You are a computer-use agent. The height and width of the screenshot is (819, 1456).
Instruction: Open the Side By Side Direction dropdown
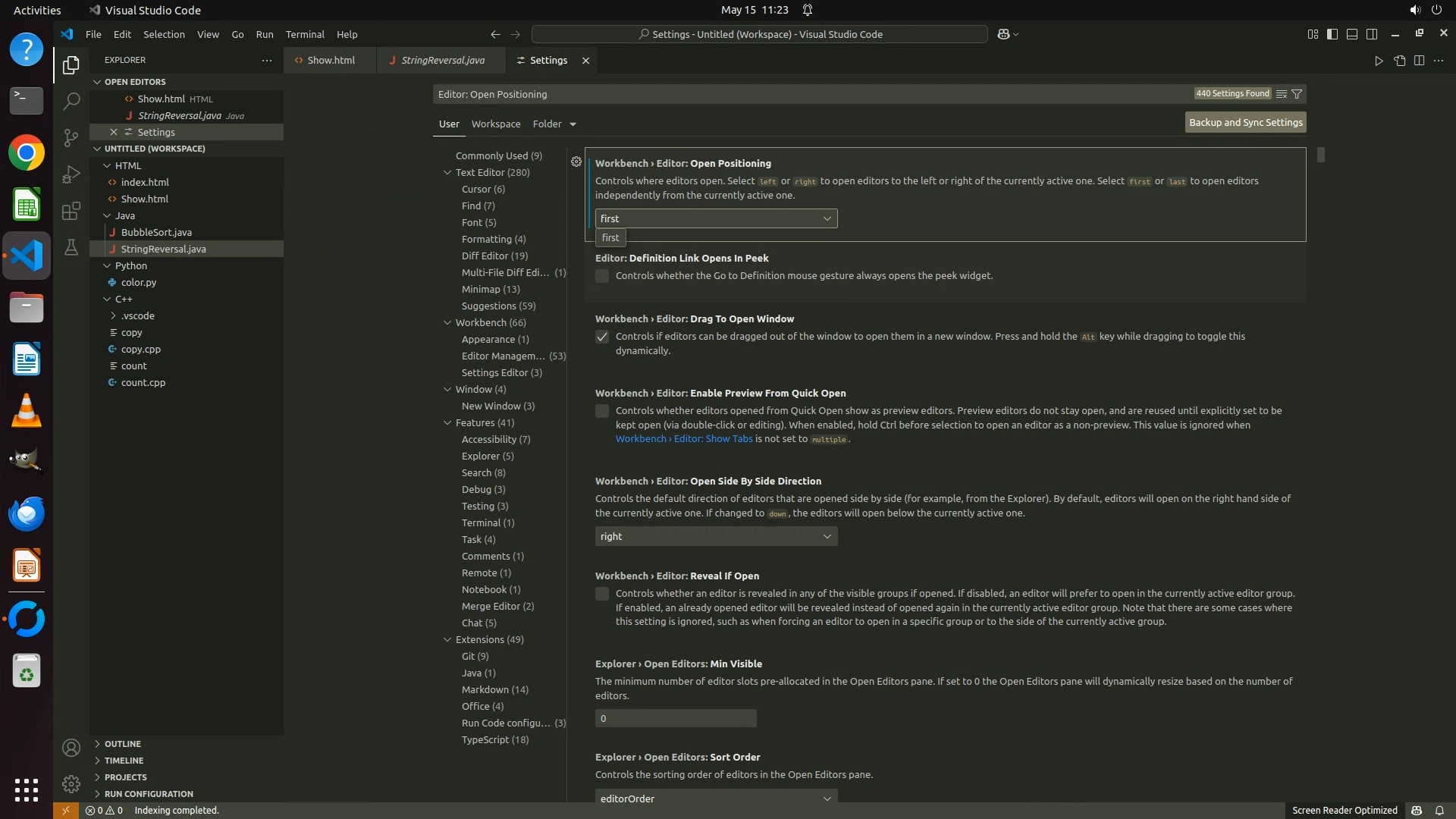point(716,536)
